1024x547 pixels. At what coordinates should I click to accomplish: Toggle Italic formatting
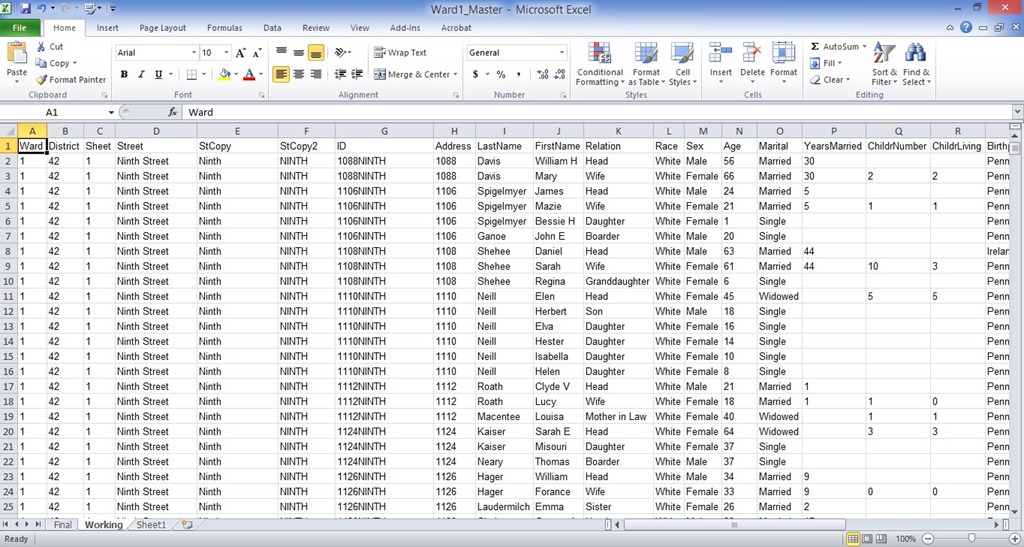coord(141,75)
